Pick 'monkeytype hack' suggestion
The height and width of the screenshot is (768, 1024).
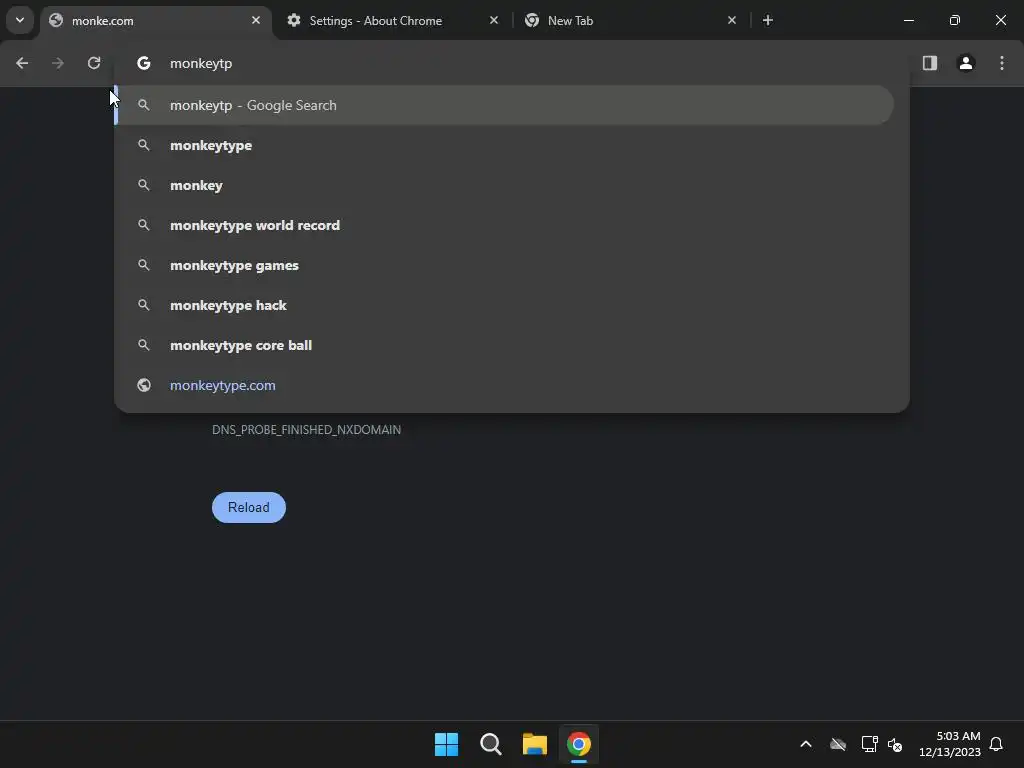pyautogui.click(x=504, y=305)
